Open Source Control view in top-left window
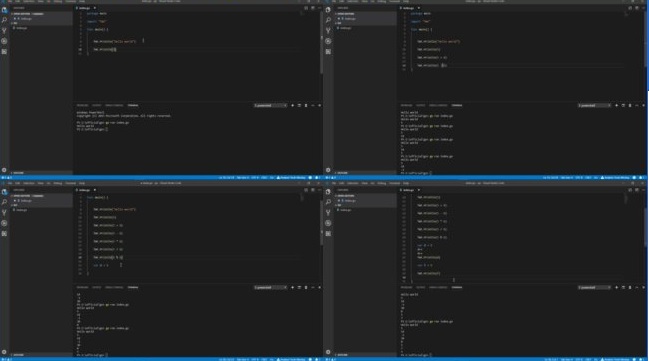The image size is (649, 361). tap(4, 31)
